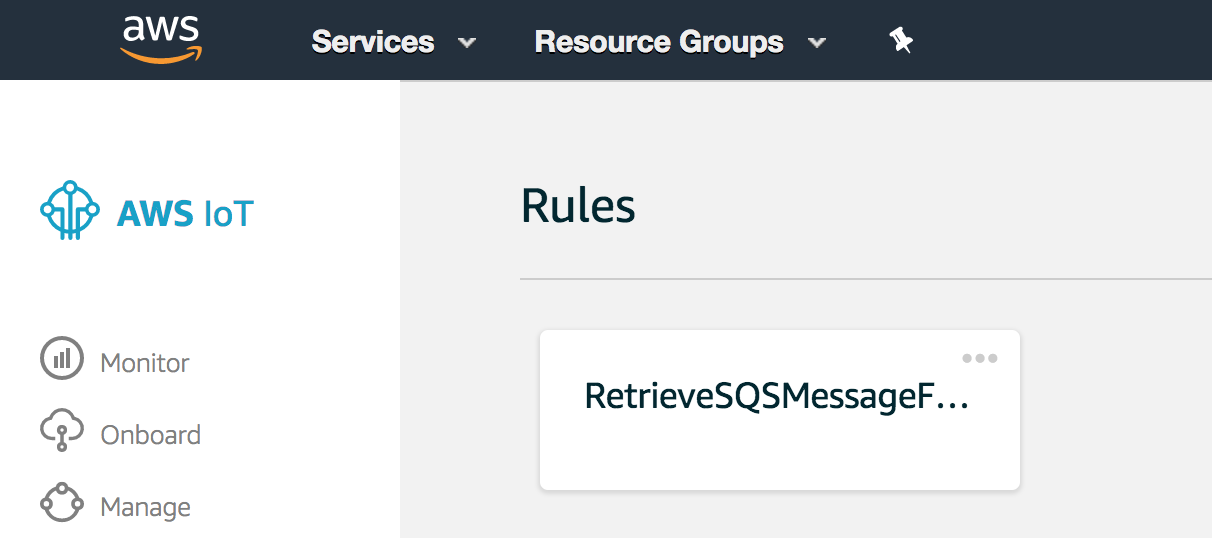The image size is (1212, 538).
Task: Click the Onboard cloud icon
Action: click(62, 431)
